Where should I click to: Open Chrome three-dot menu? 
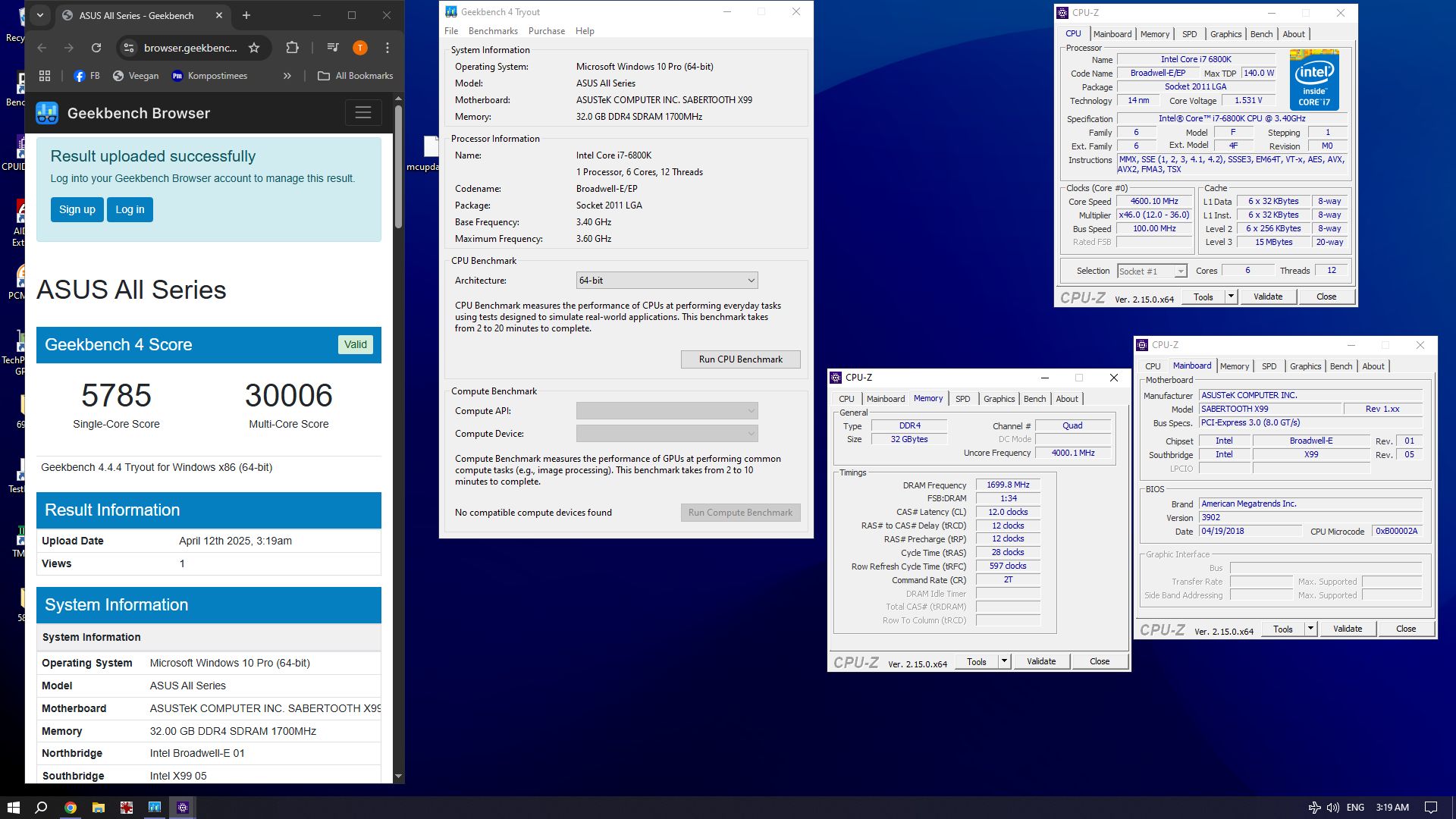point(388,48)
